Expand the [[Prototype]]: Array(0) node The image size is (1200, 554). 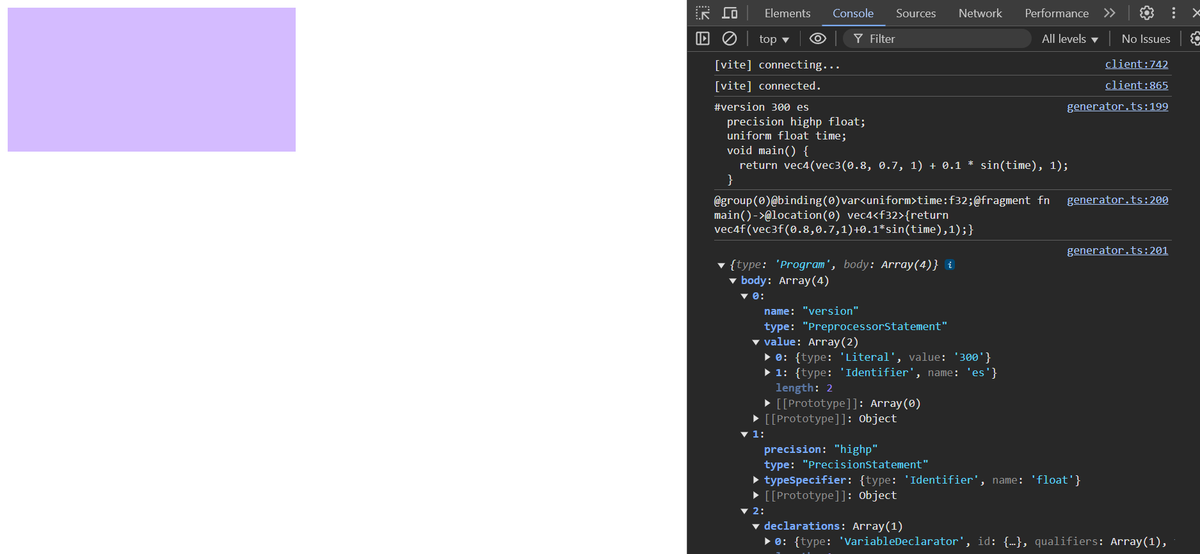[x=768, y=404]
